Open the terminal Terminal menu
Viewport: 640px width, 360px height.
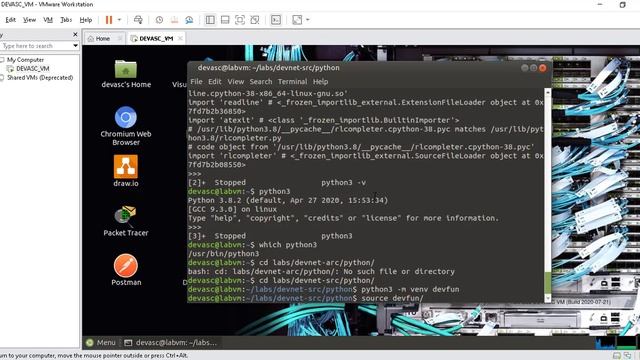[293, 82]
